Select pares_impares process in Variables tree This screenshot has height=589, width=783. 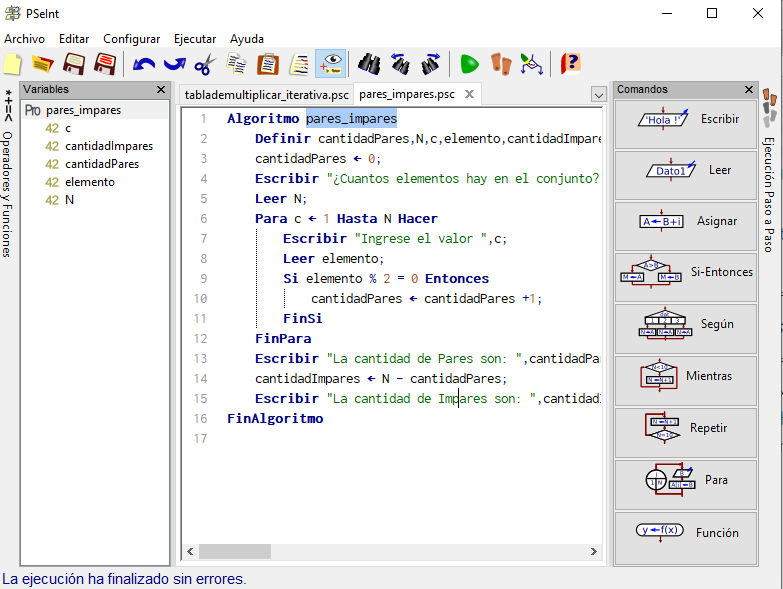pos(83,110)
